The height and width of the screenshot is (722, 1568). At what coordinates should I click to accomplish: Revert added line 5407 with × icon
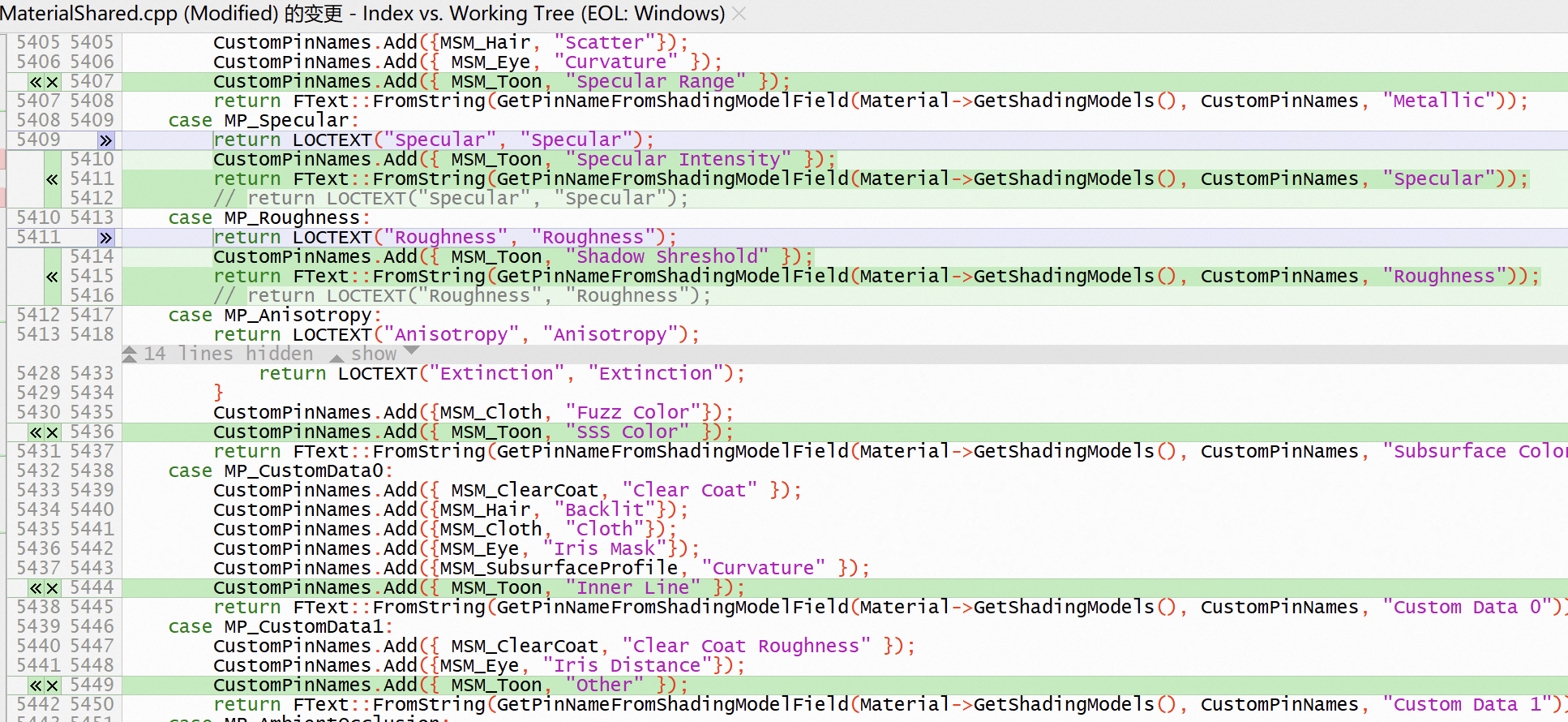[x=53, y=82]
